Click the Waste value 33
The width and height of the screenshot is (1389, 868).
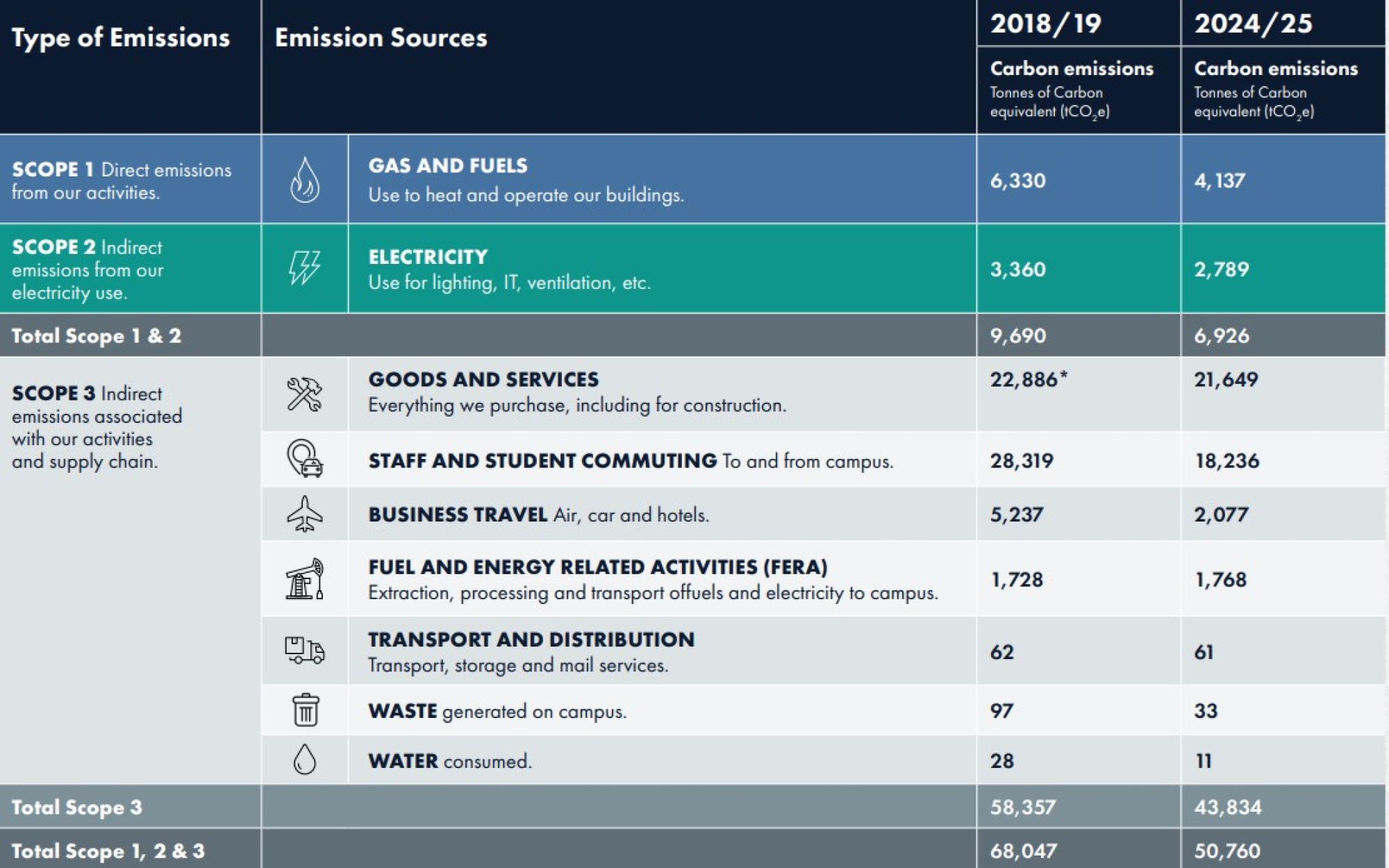coord(1206,711)
